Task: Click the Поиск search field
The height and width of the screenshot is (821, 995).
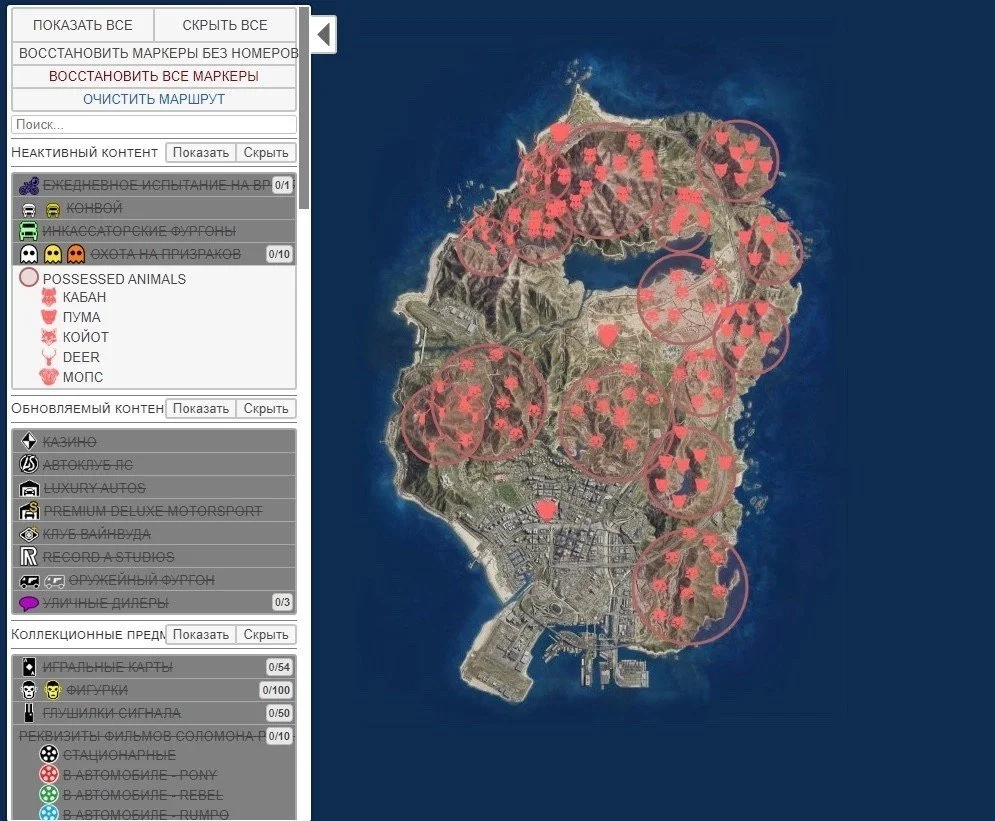Action: pos(154,125)
